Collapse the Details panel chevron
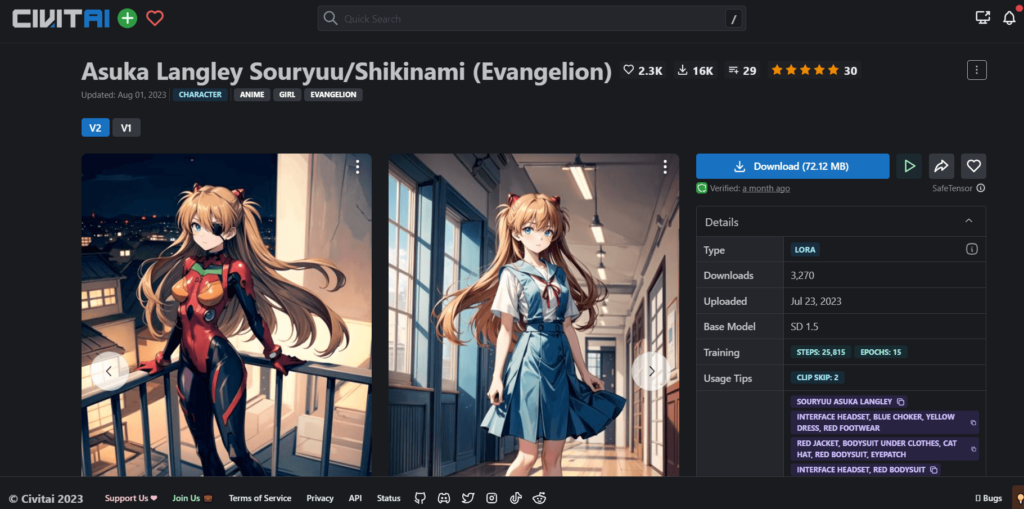1024x509 pixels. (968, 222)
